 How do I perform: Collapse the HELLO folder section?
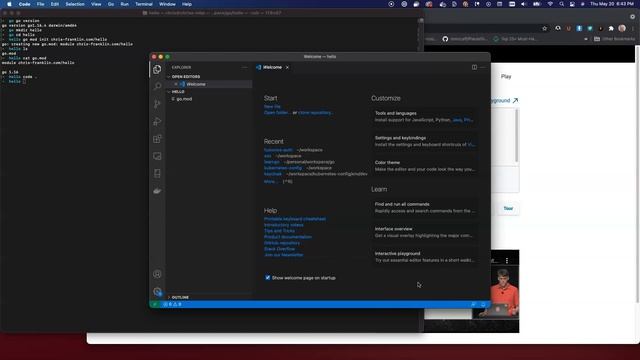(x=178, y=92)
